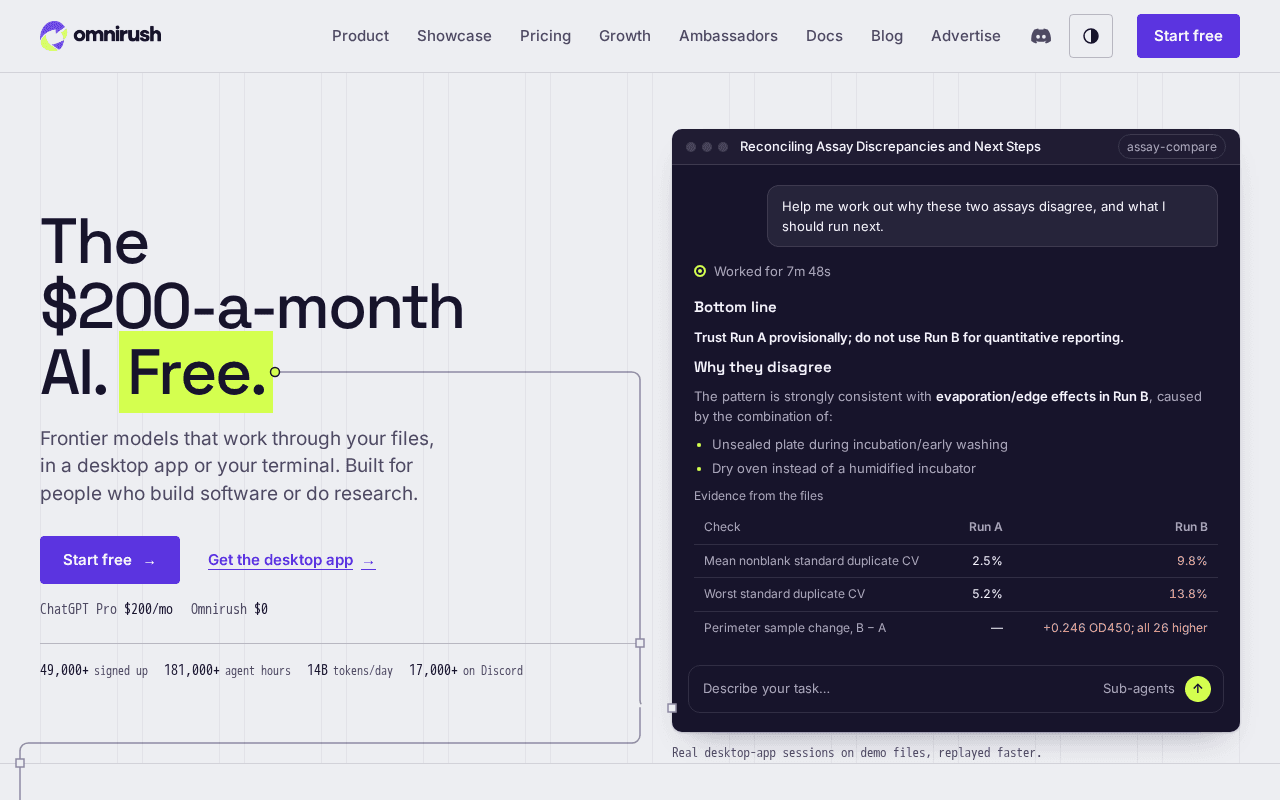Click the Sub-agents option
This screenshot has width=1280, height=800.
pyautogui.click(x=1139, y=689)
